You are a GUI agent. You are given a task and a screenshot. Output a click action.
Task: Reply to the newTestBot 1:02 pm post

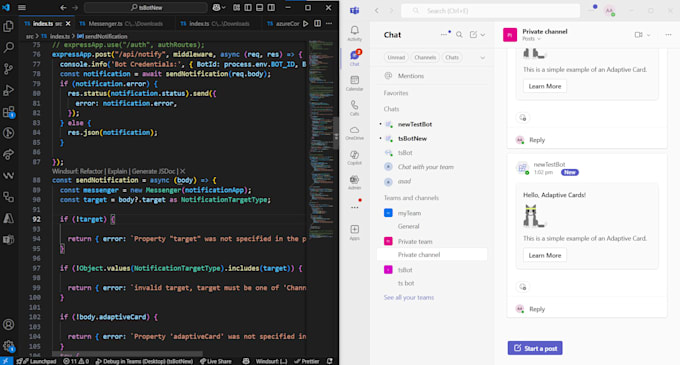537,309
